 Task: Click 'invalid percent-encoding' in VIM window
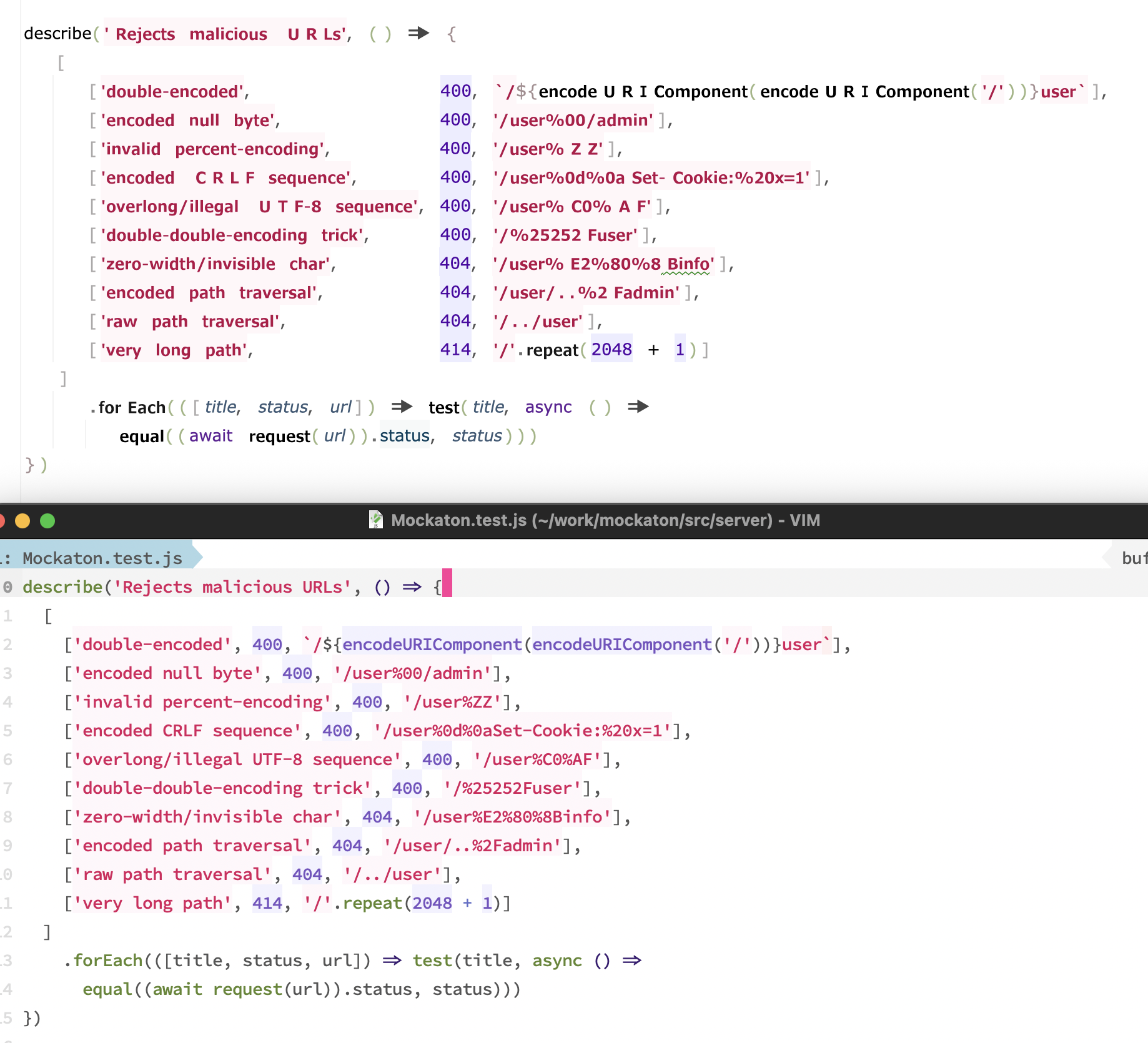(202, 701)
